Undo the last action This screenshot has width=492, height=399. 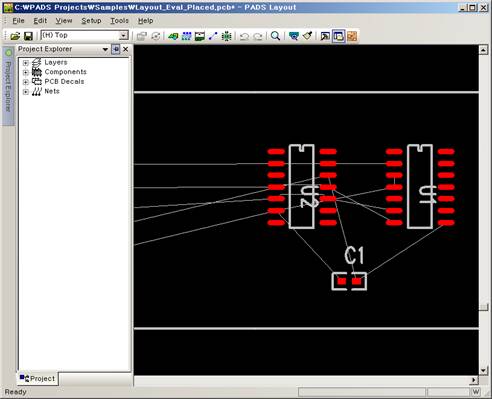tap(244, 36)
